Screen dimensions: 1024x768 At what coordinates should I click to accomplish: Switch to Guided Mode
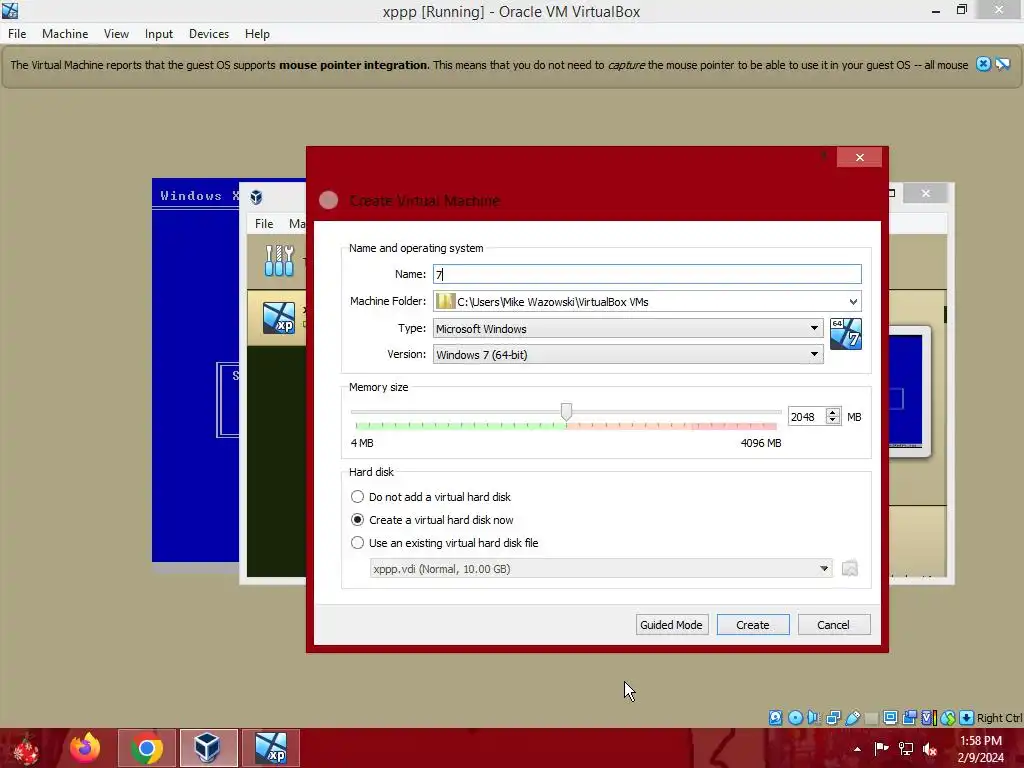point(671,625)
